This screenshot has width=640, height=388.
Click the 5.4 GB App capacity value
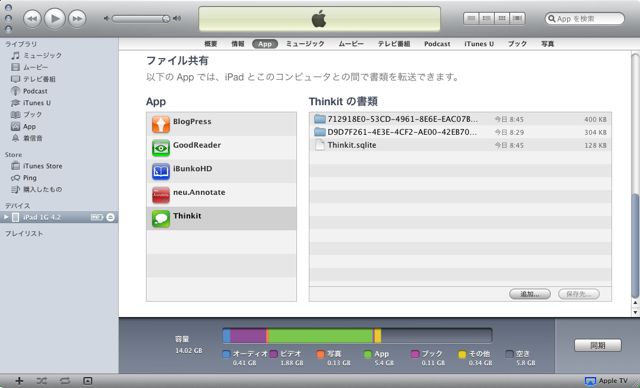[384, 363]
